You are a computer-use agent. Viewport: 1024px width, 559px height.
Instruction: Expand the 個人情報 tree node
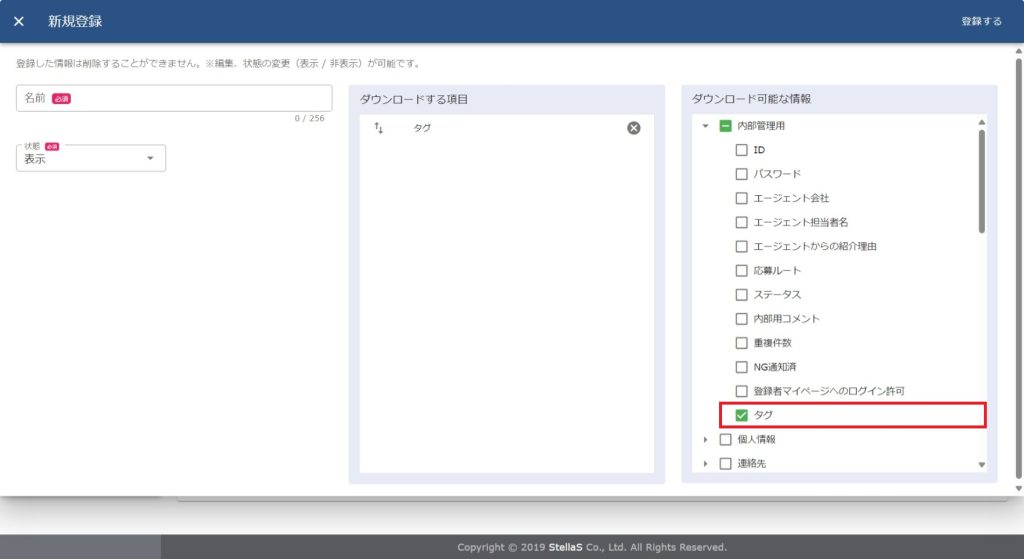point(705,439)
